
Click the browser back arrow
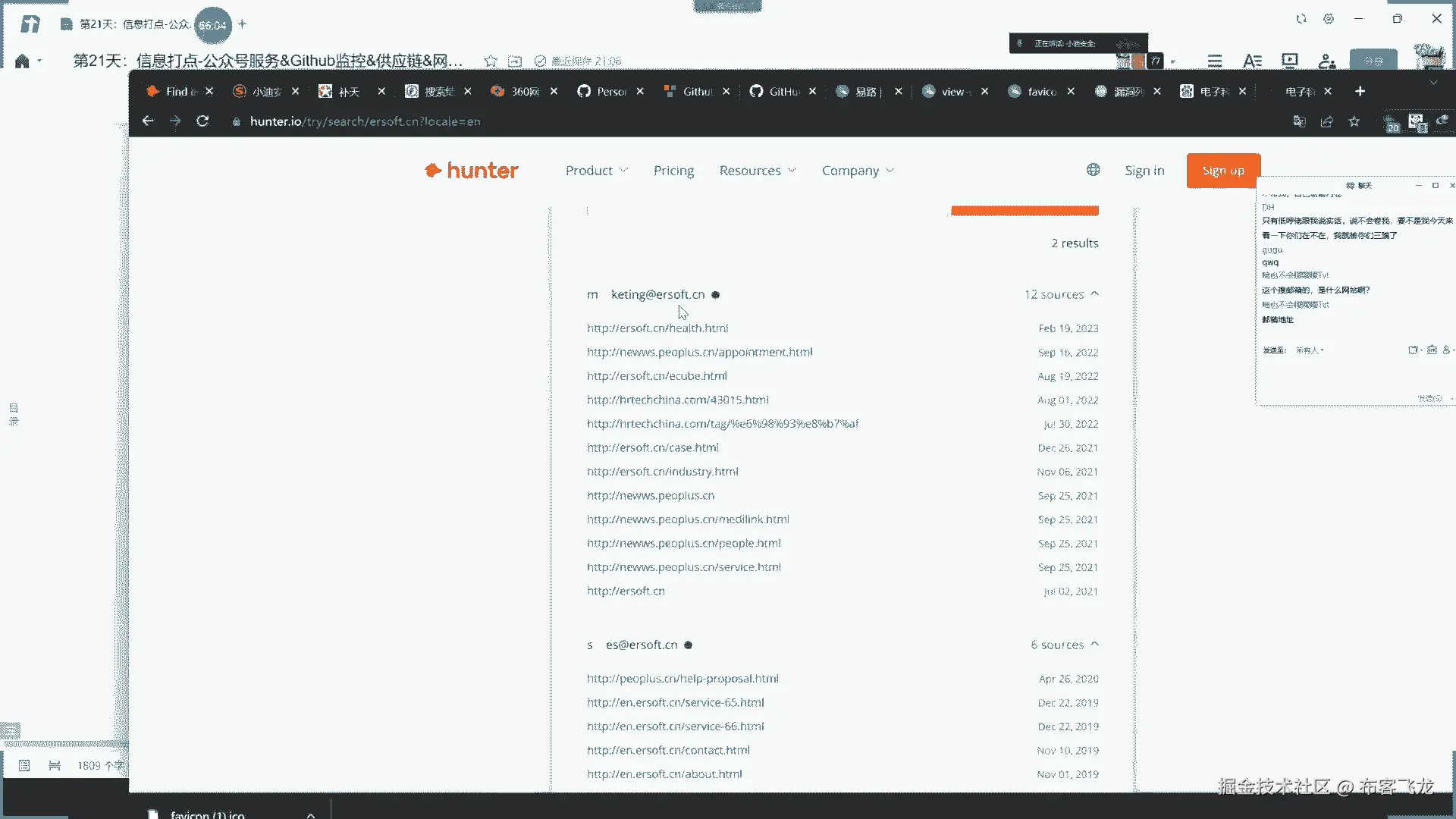pos(148,121)
